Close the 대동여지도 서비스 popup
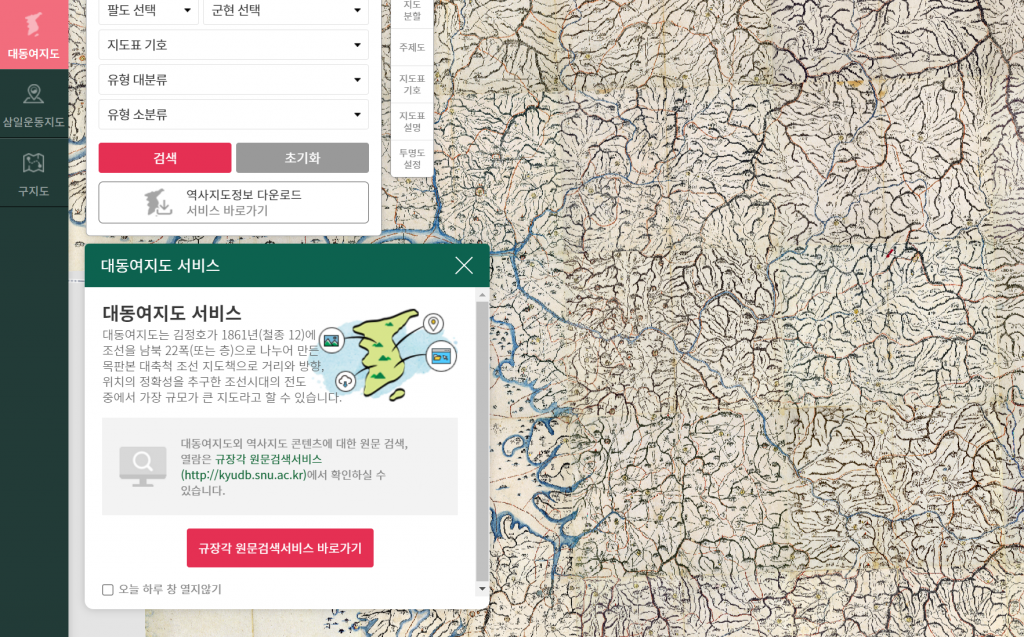 pos(464,265)
